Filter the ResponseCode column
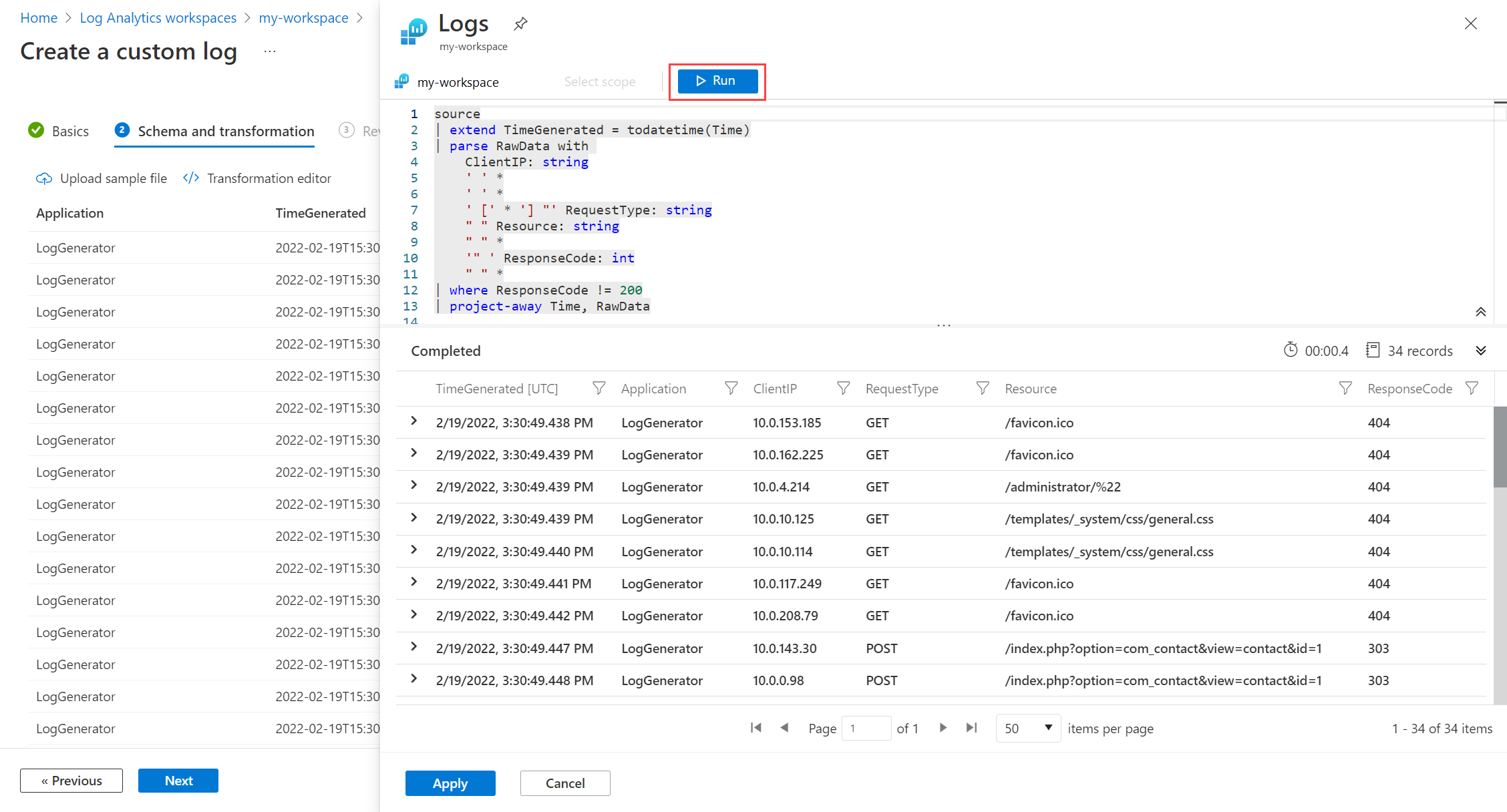 pyautogui.click(x=1472, y=388)
